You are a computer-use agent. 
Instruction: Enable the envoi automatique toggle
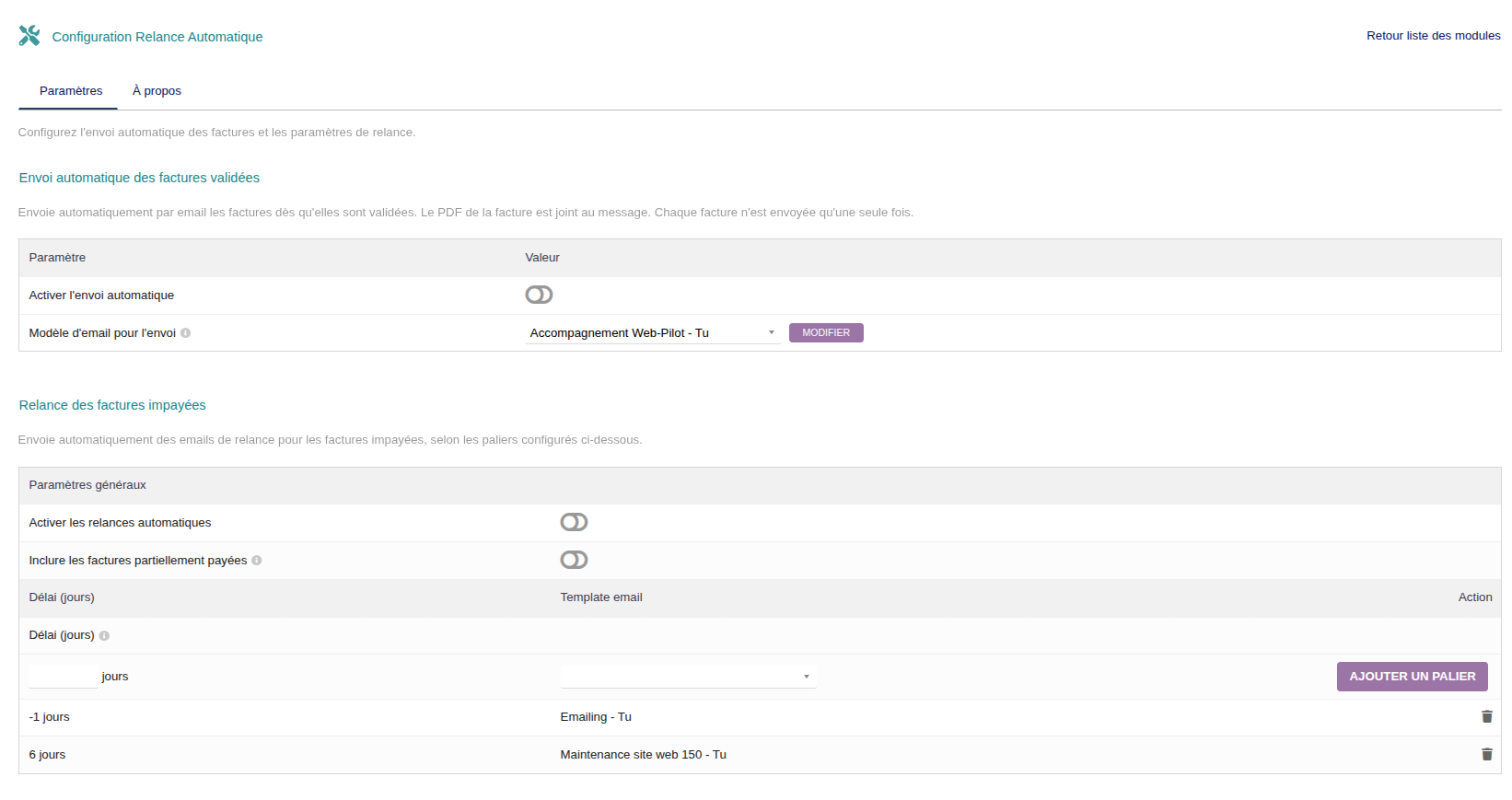click(539, 295)
